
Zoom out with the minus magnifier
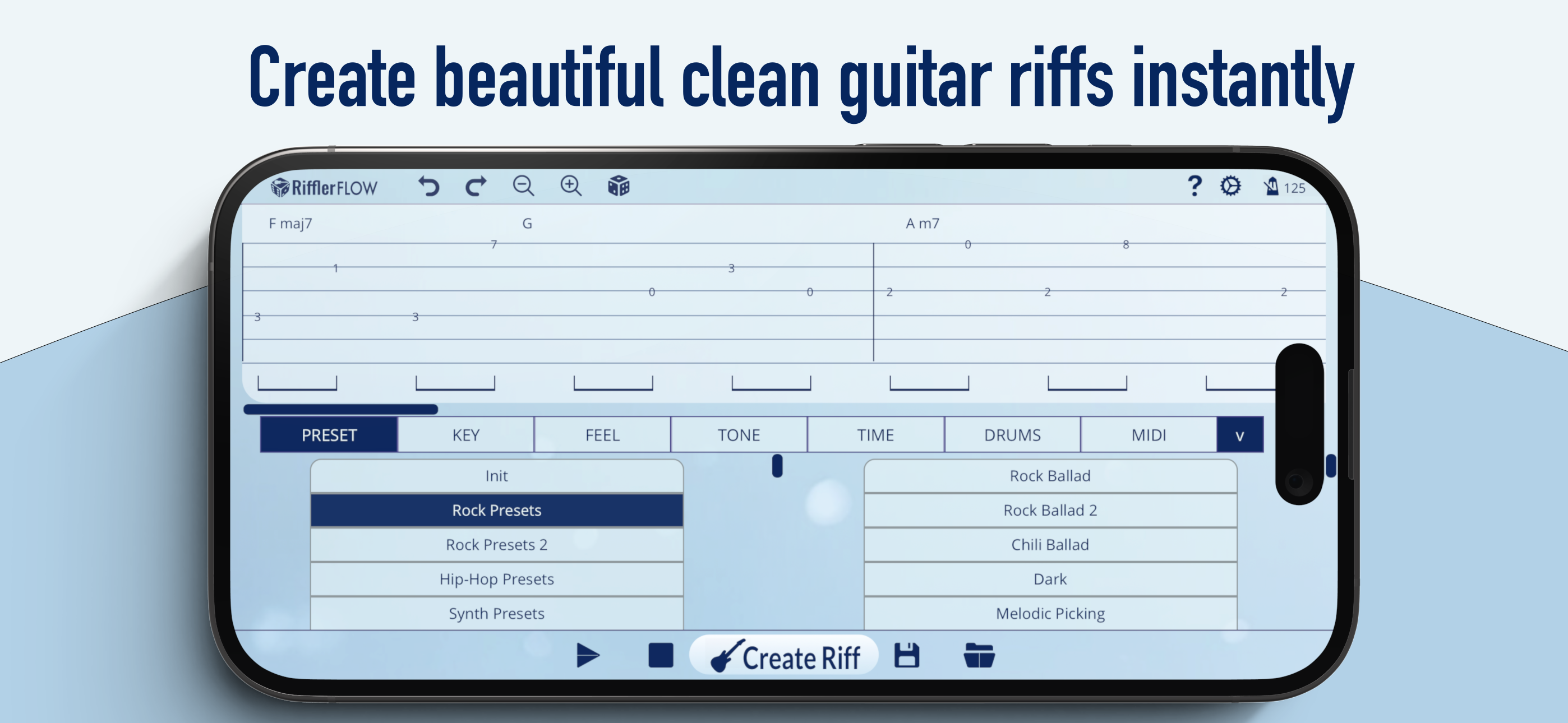tap(523, 186)
